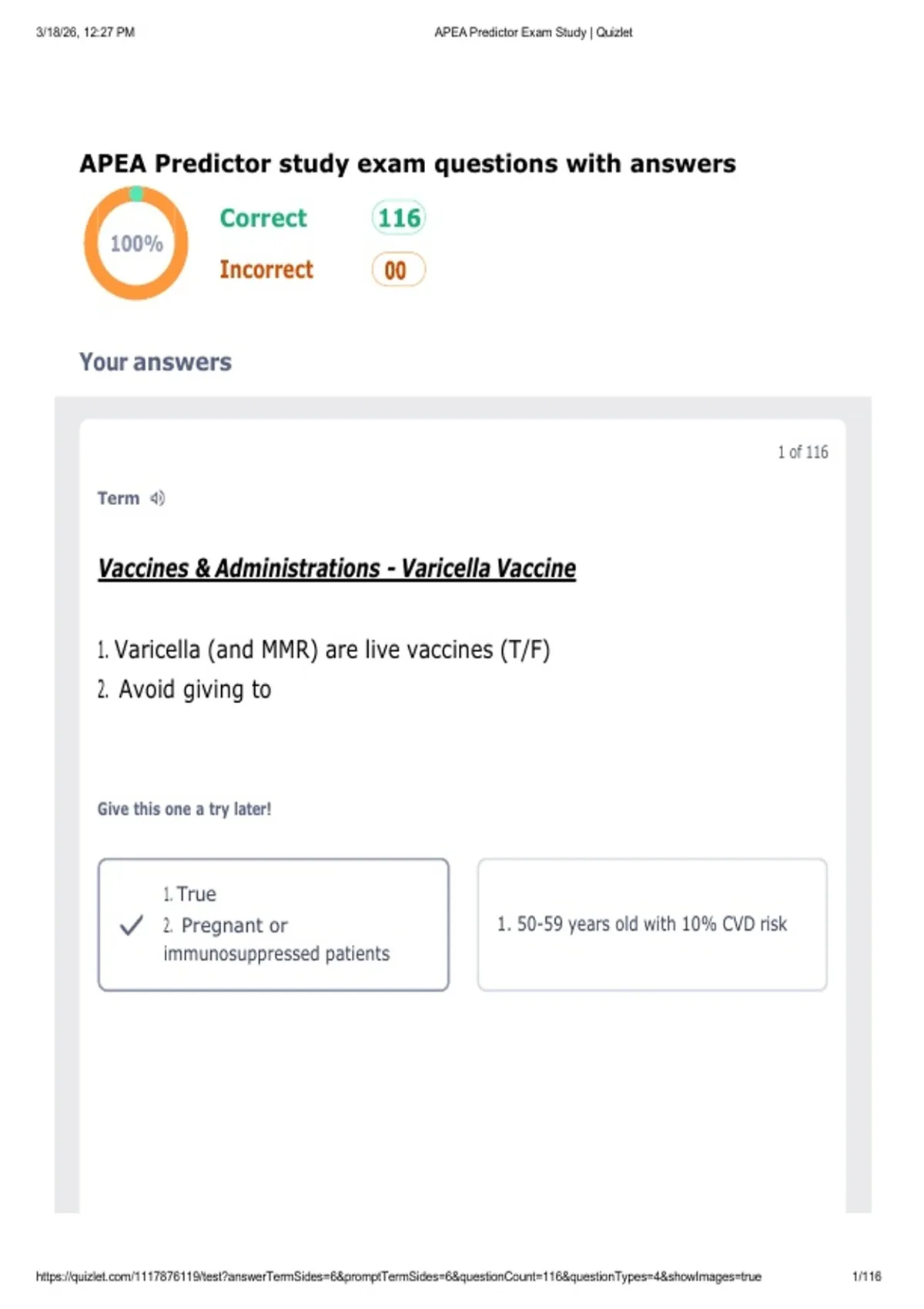Click the green Correct count badge 116
Screen dimensions: 924x1309
pyautogui.click(x=399, y=218)
